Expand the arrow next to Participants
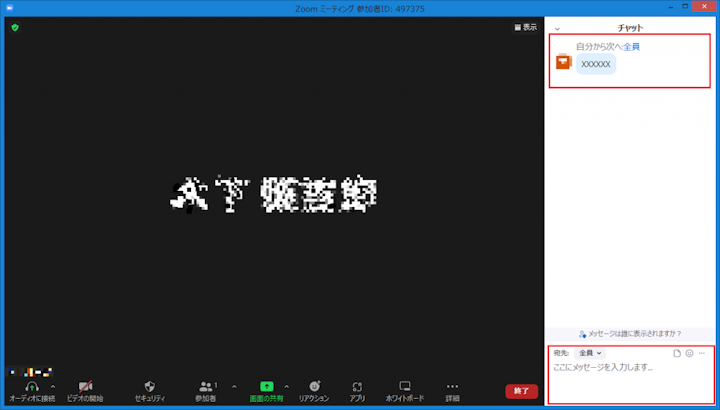The width and height of the screenshot is (720, 410). [x=234, y=386]
